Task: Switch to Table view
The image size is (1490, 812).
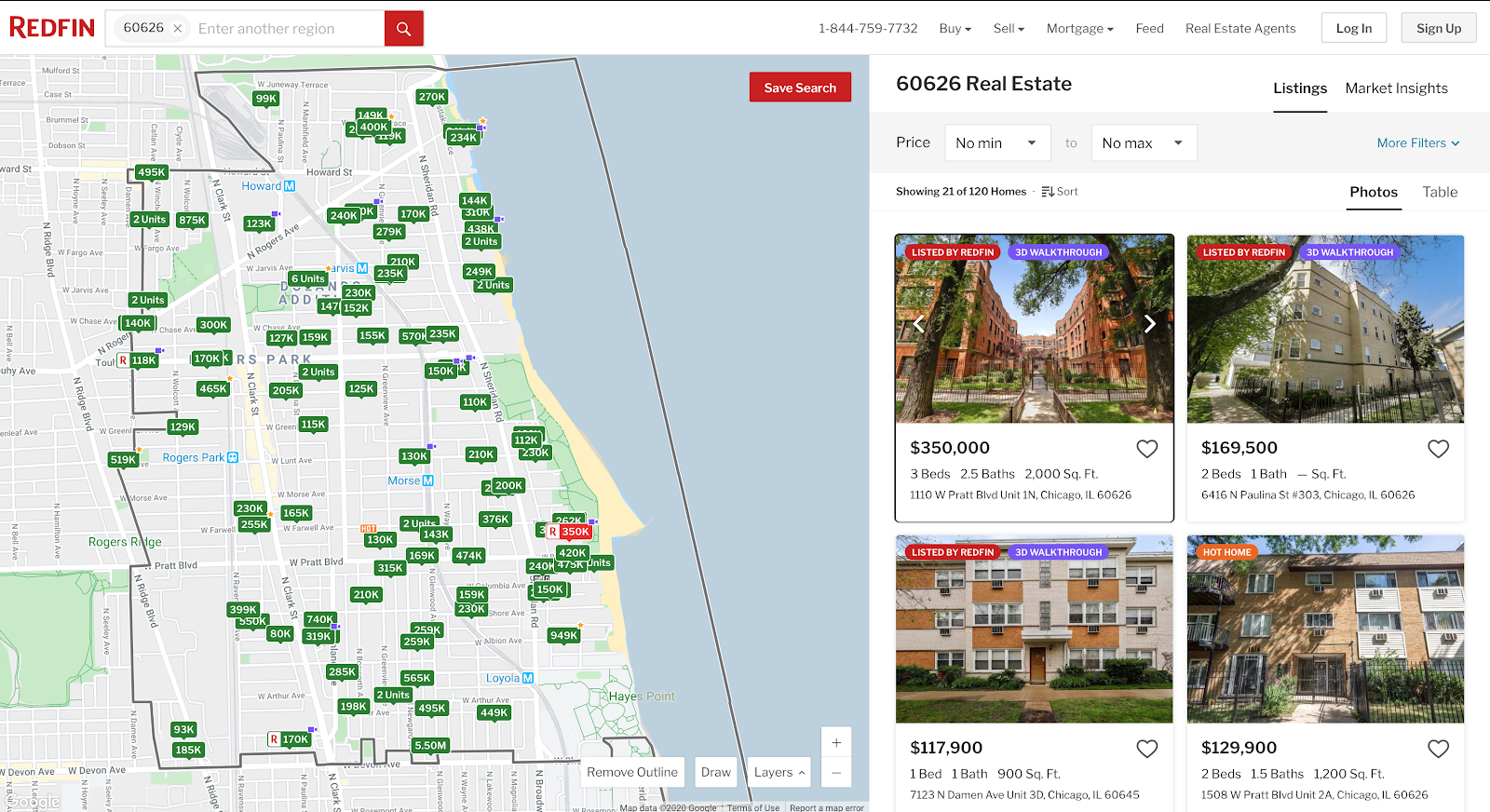Action: tap(1440, 192)
